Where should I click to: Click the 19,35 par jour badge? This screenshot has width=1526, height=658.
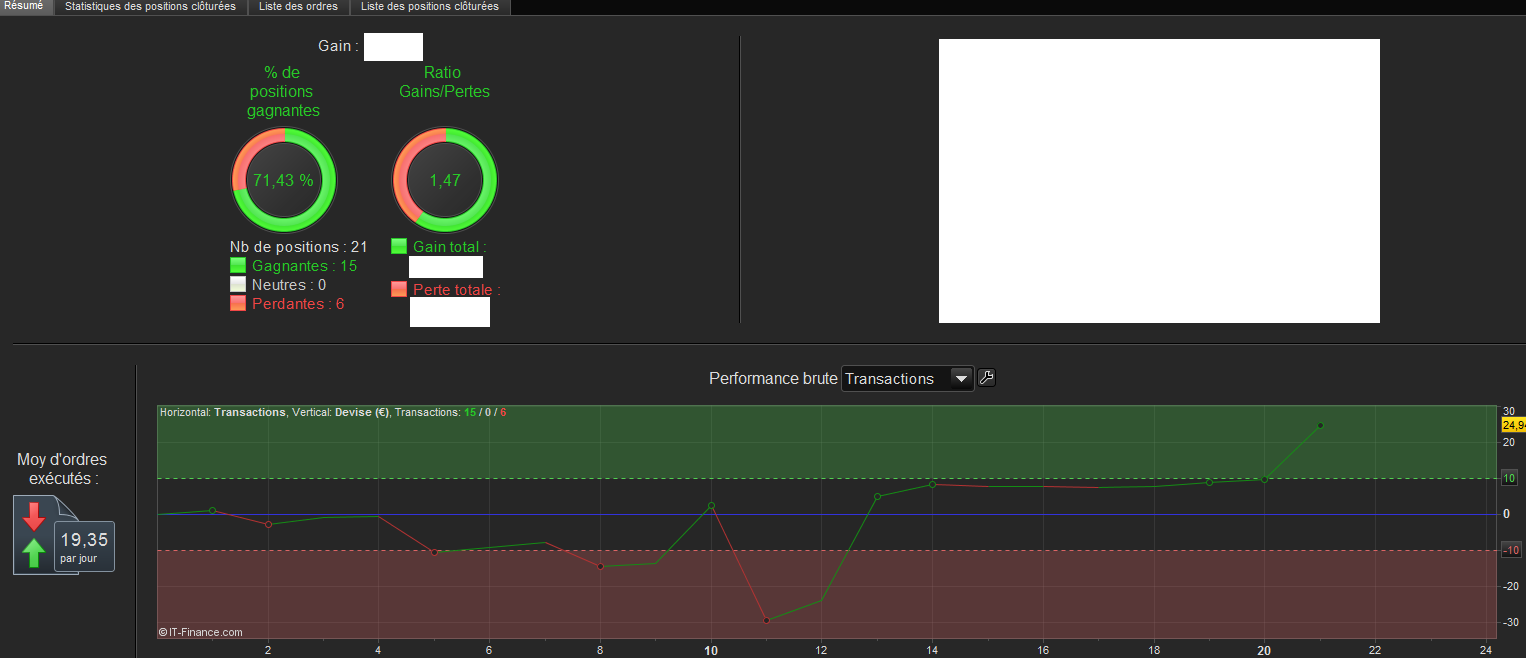point(84,546)
